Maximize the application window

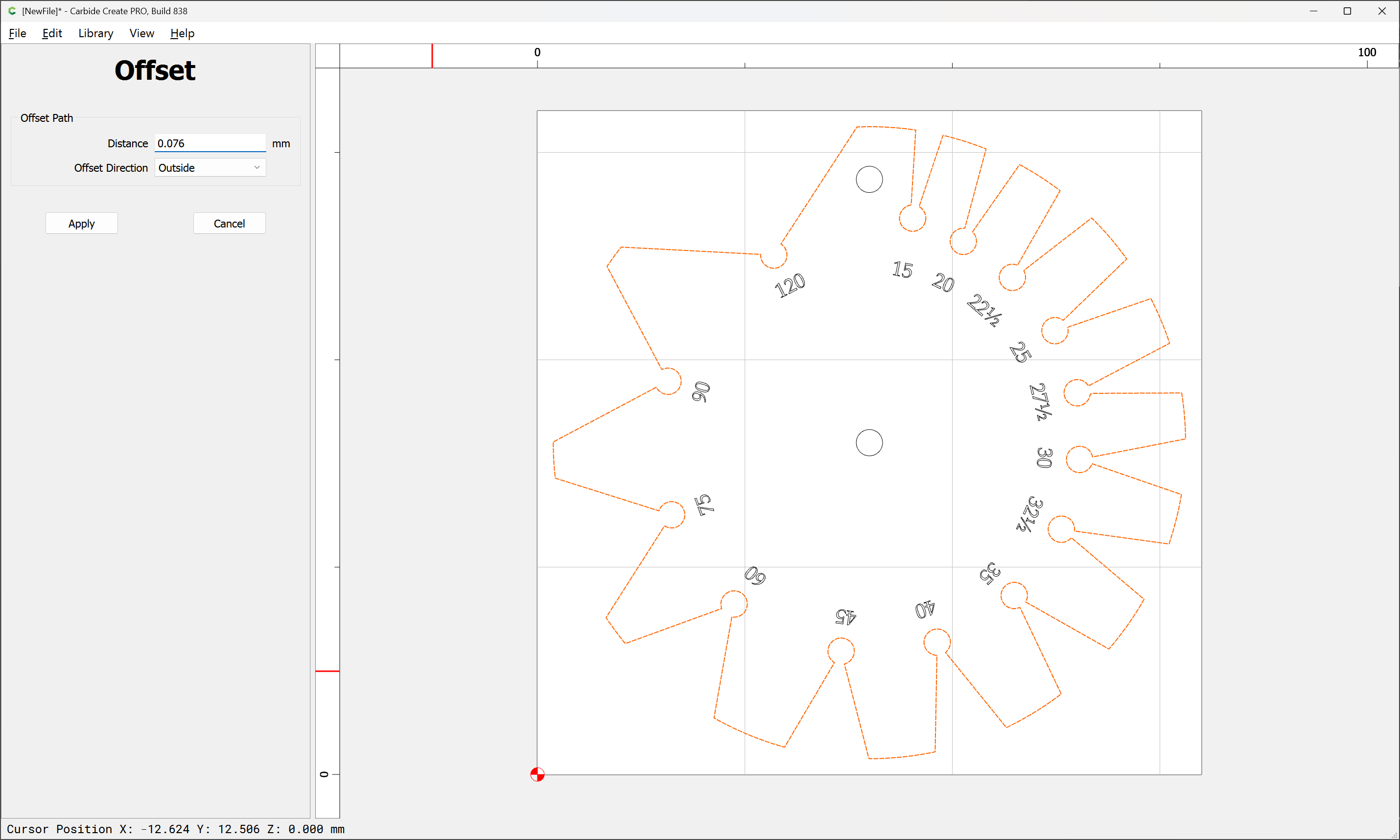1347,11
